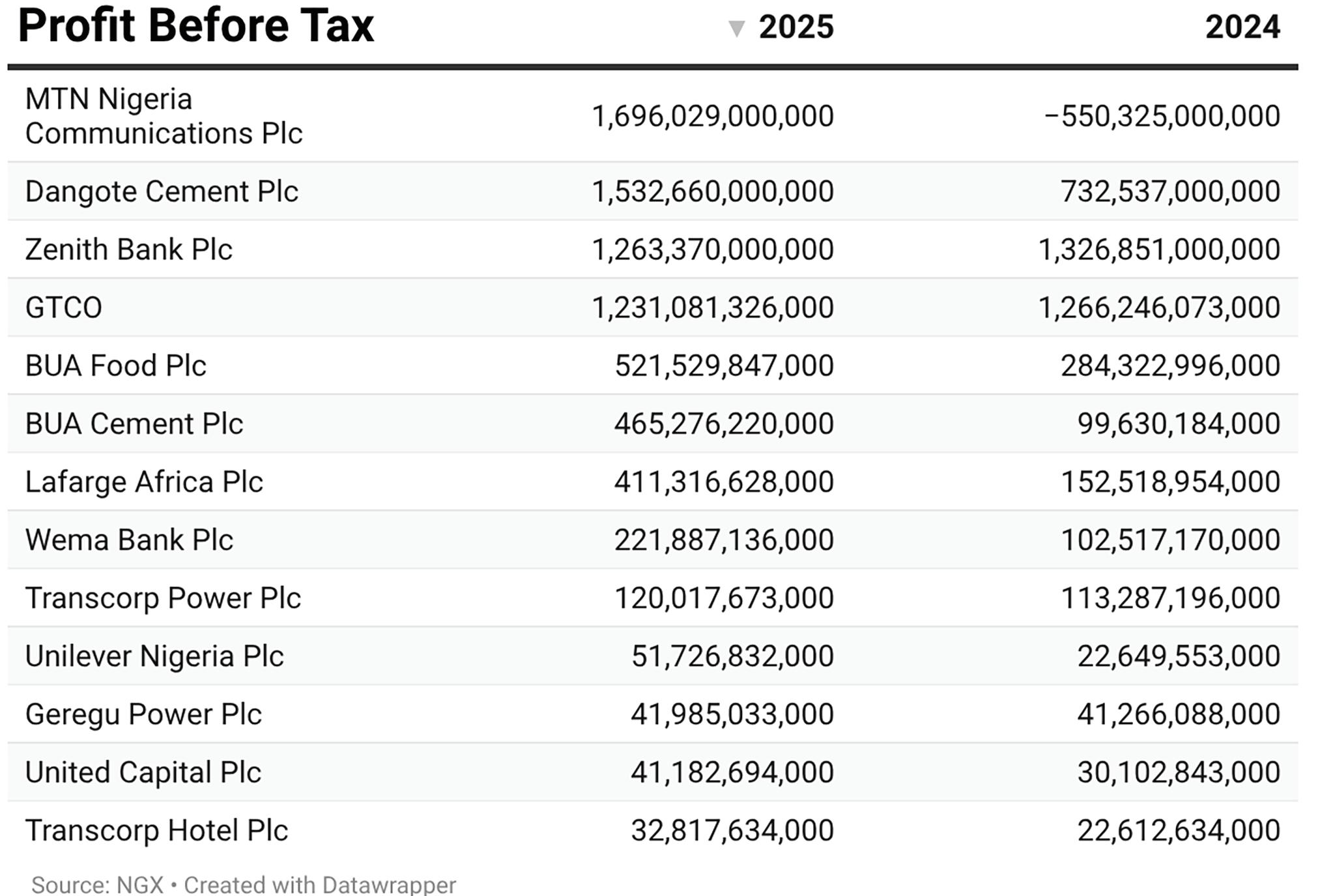This screenshot has width=1320, height=896.
Task: Select Geregu Power Plc 2024 figure
Action: [x=1179, y=714]
